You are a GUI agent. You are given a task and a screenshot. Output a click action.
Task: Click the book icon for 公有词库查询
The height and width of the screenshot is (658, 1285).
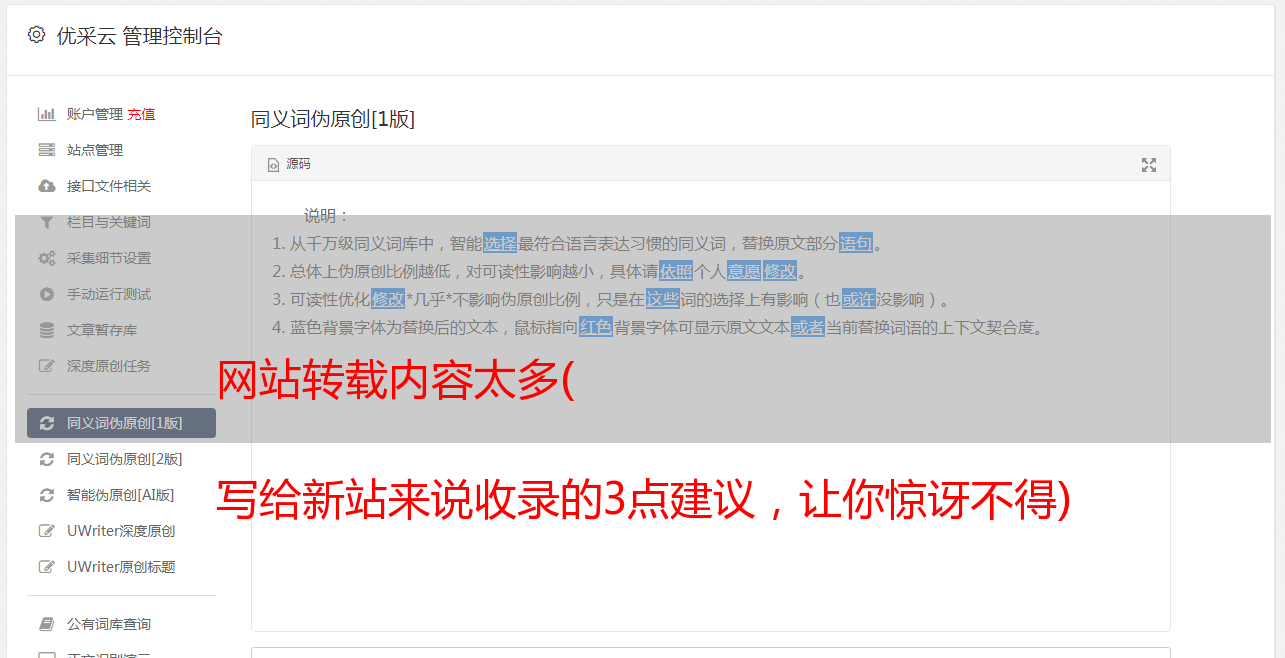[x=46, y=624]
